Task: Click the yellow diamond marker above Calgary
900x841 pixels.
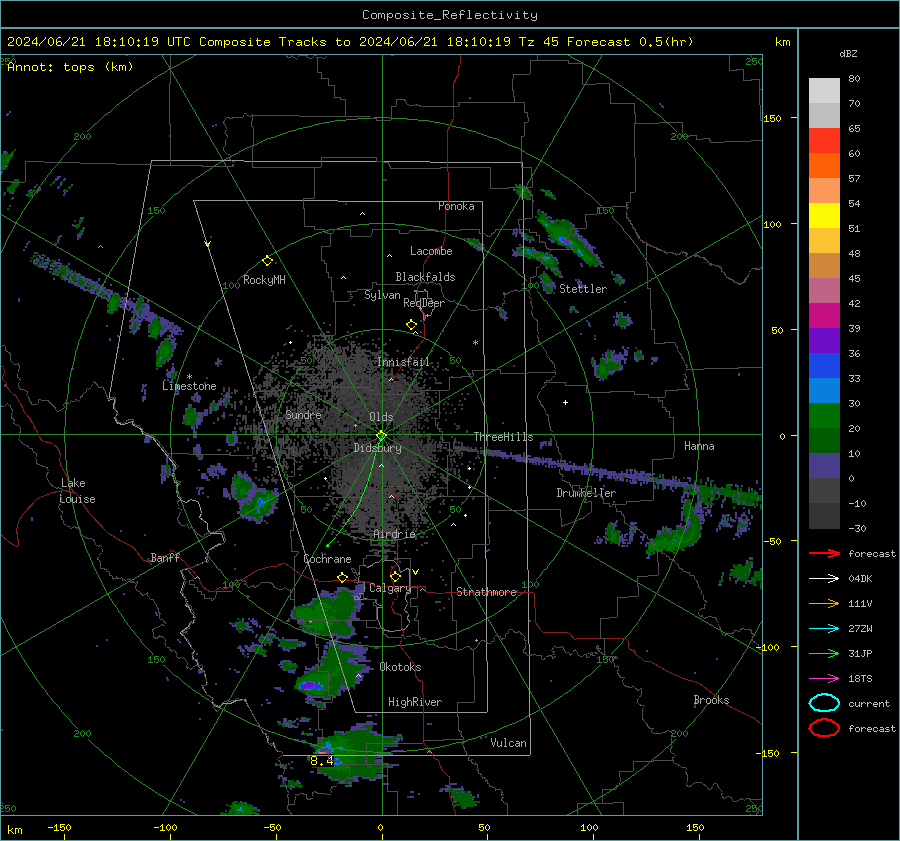Action: (395, 576)
